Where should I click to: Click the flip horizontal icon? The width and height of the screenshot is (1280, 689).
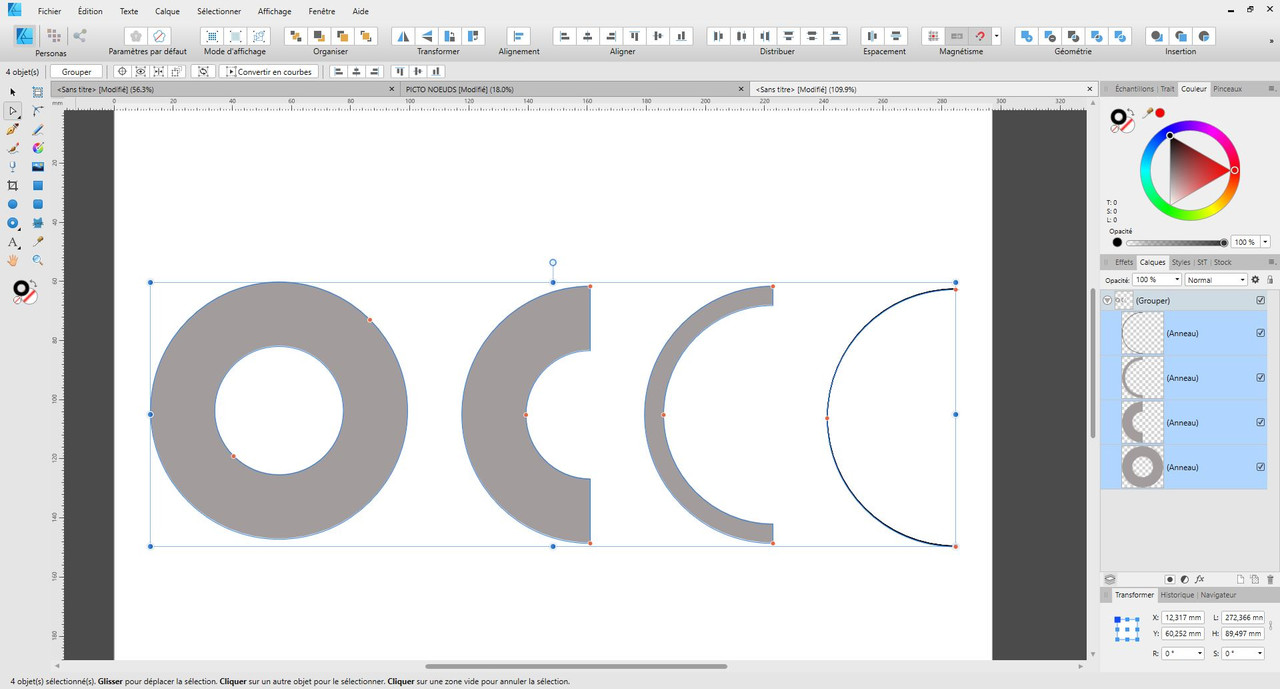[x=403, y=36]
